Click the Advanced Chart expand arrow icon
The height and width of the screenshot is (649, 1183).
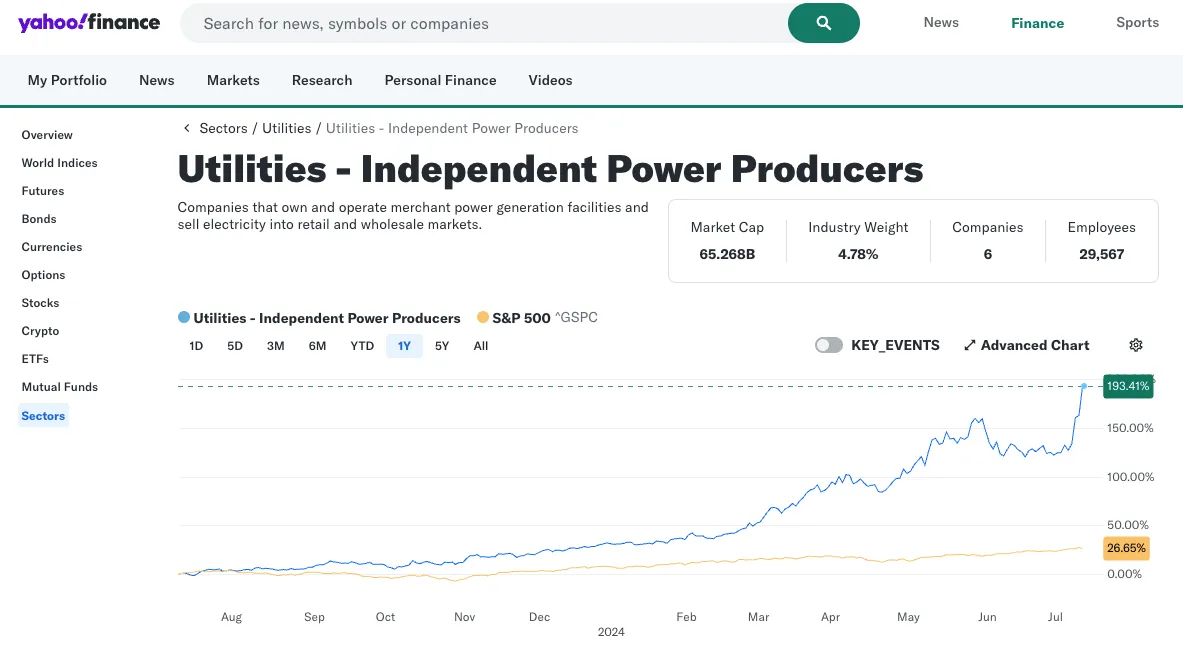(969, 346)
